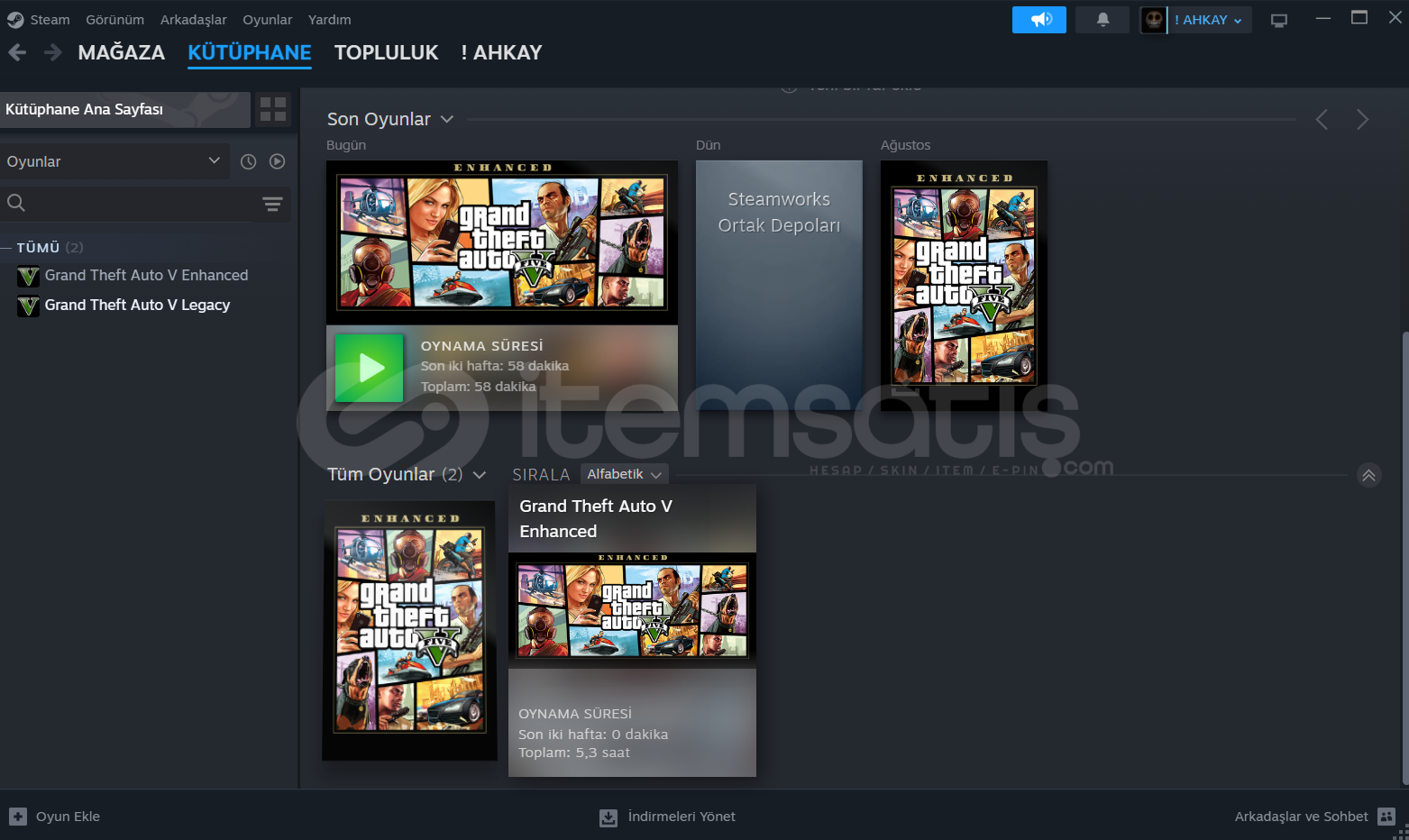Click downloads tray icon

point(608,817)
